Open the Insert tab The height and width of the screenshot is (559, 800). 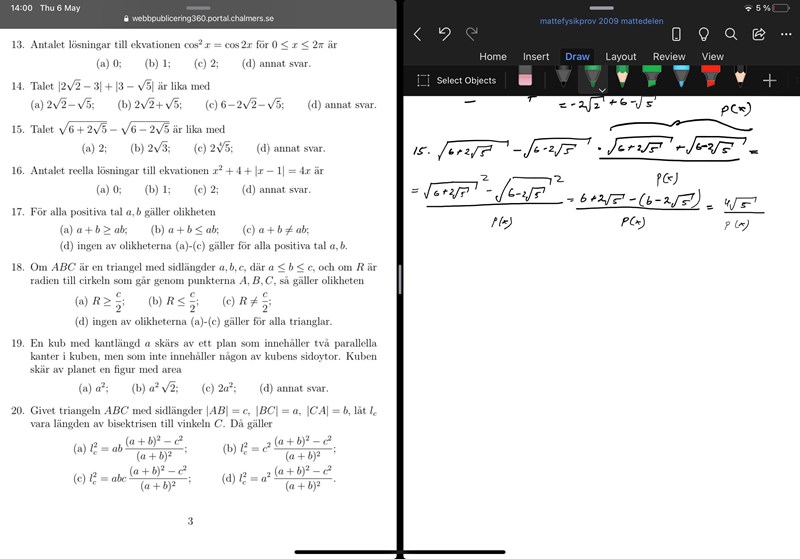coord(535,57)
